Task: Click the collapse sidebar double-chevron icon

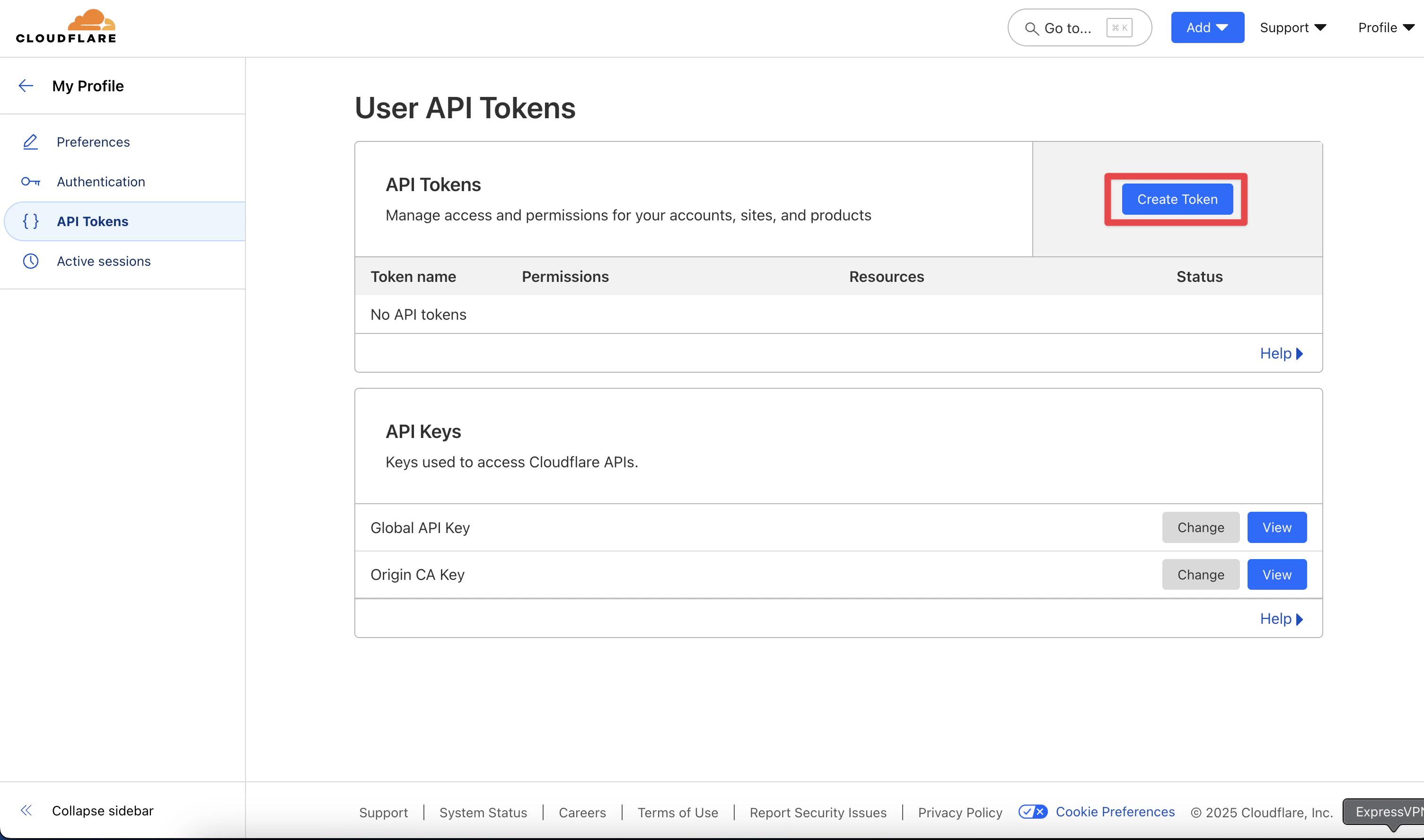Action: click(x=26, y=811)
